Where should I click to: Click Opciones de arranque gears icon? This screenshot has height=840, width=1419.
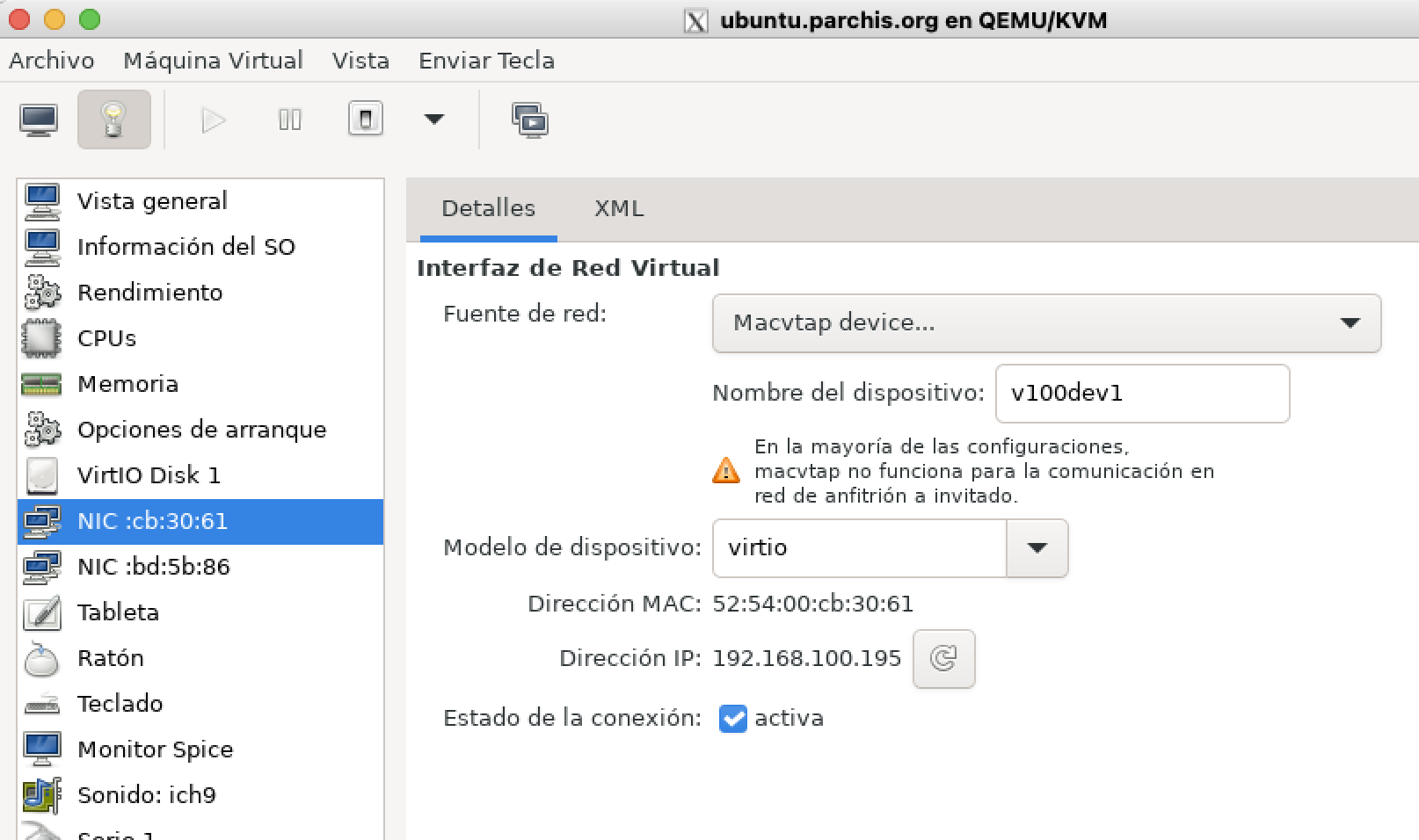tap(42, 430)
